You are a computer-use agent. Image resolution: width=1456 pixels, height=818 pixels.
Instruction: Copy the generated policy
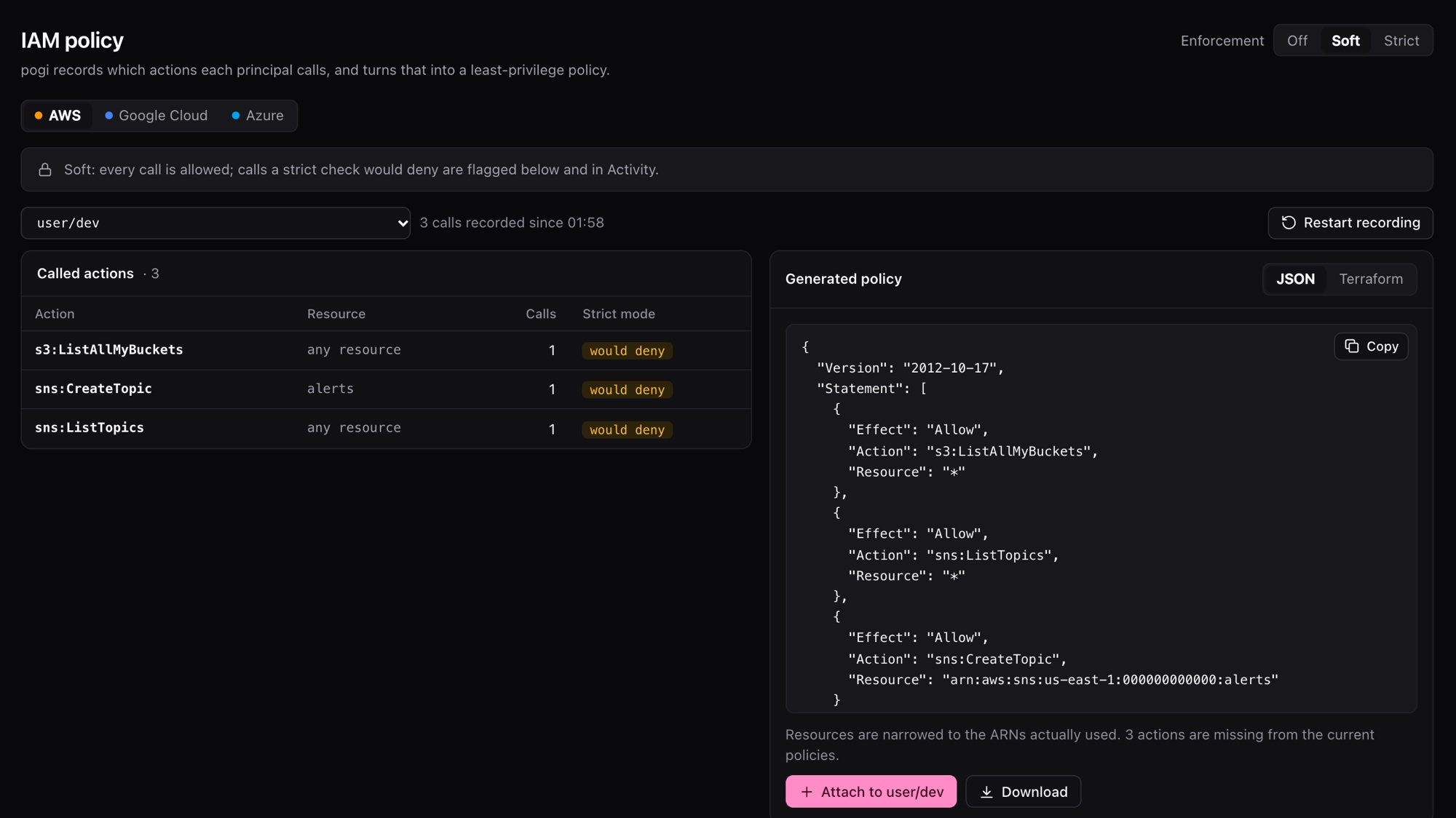[x=1371, y=346]
